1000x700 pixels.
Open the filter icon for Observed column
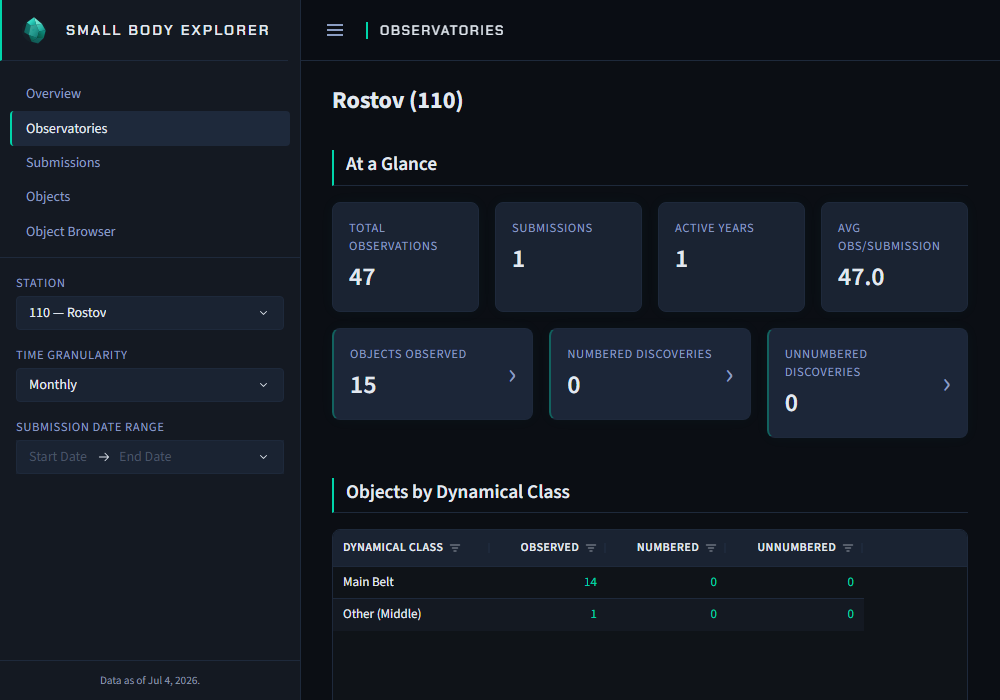coord(591,548)
